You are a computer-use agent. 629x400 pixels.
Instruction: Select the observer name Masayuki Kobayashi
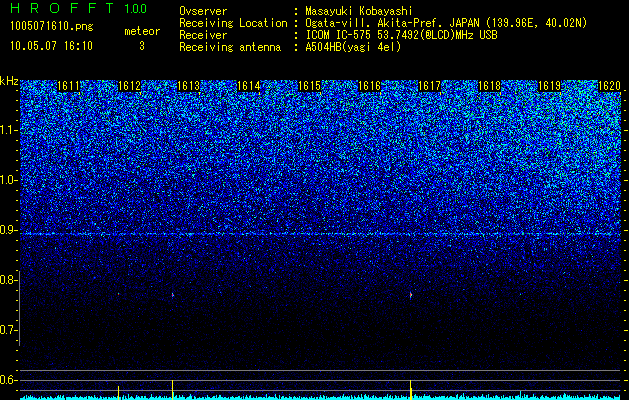click(359, 11)
